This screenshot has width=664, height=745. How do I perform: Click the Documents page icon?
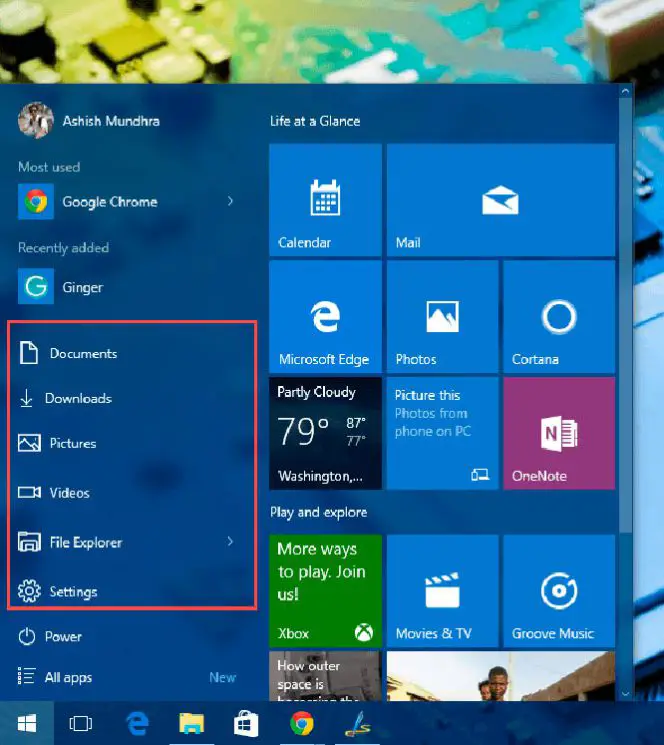point(28,353)
